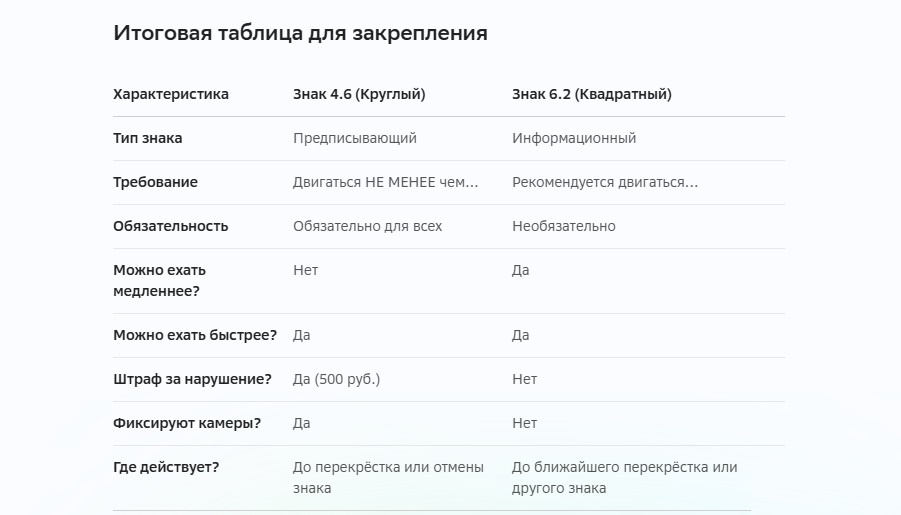This screenshot has height=515, width=901.
Task: Click the "До перекрёстка или отмены знака" cell
Action: click(x=388, y=478)
